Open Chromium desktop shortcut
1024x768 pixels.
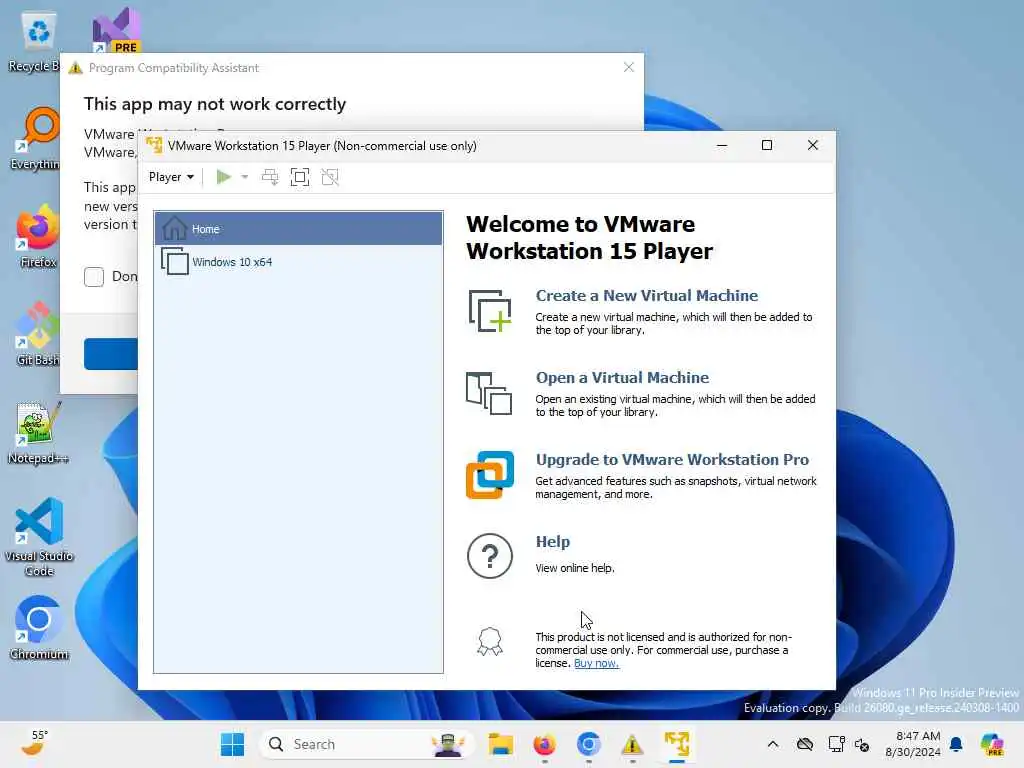(x=39, y=628)
